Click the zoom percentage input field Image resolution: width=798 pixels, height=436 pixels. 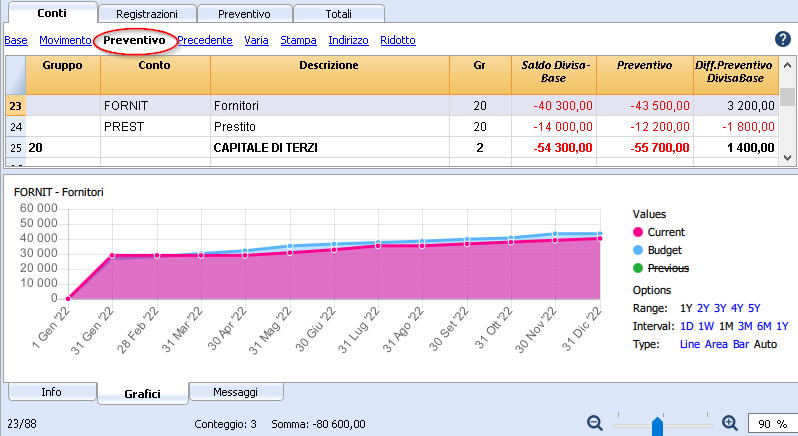coord(772,423)
